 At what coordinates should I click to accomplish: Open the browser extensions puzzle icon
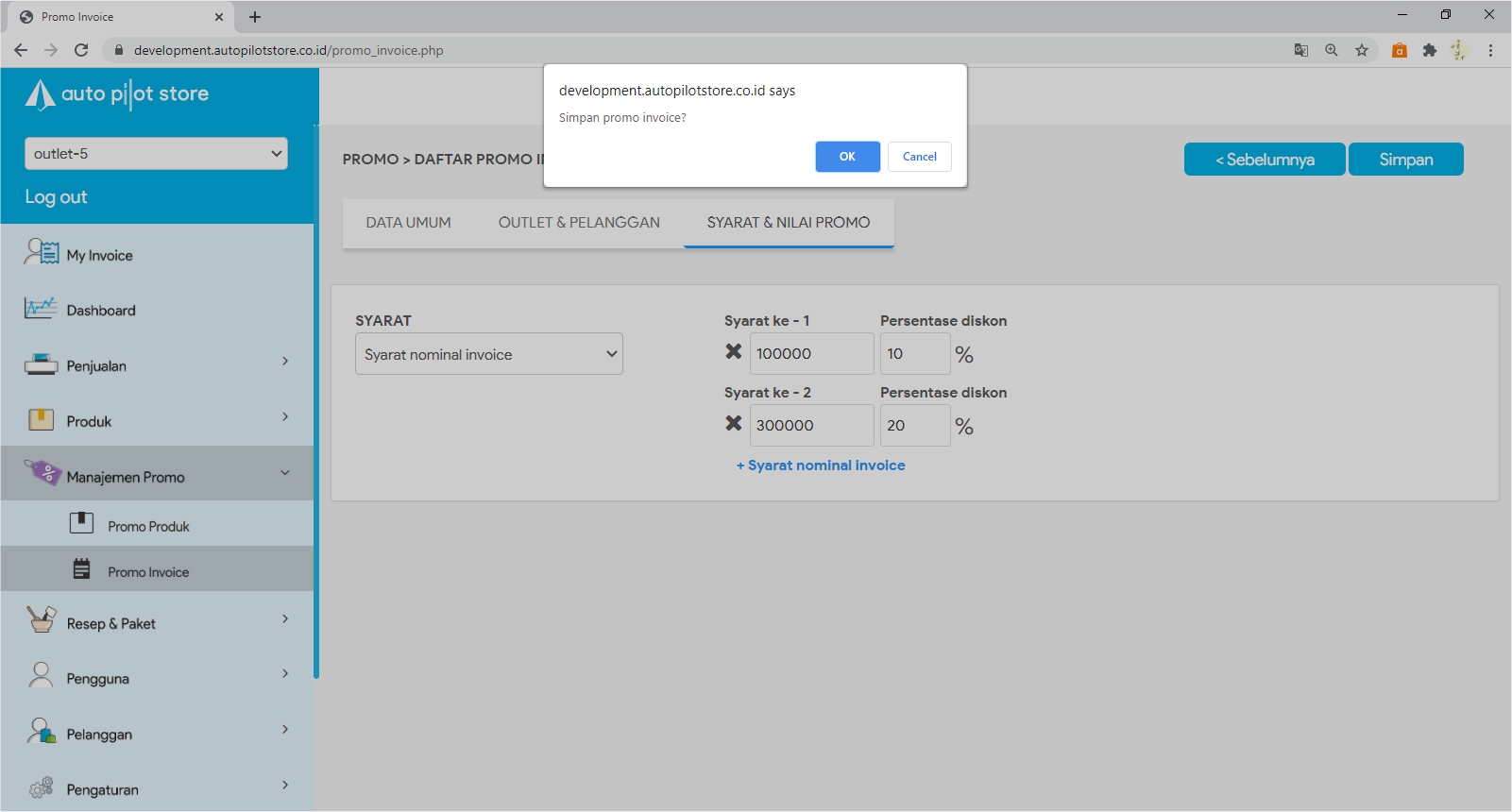tap(1429, 50)
